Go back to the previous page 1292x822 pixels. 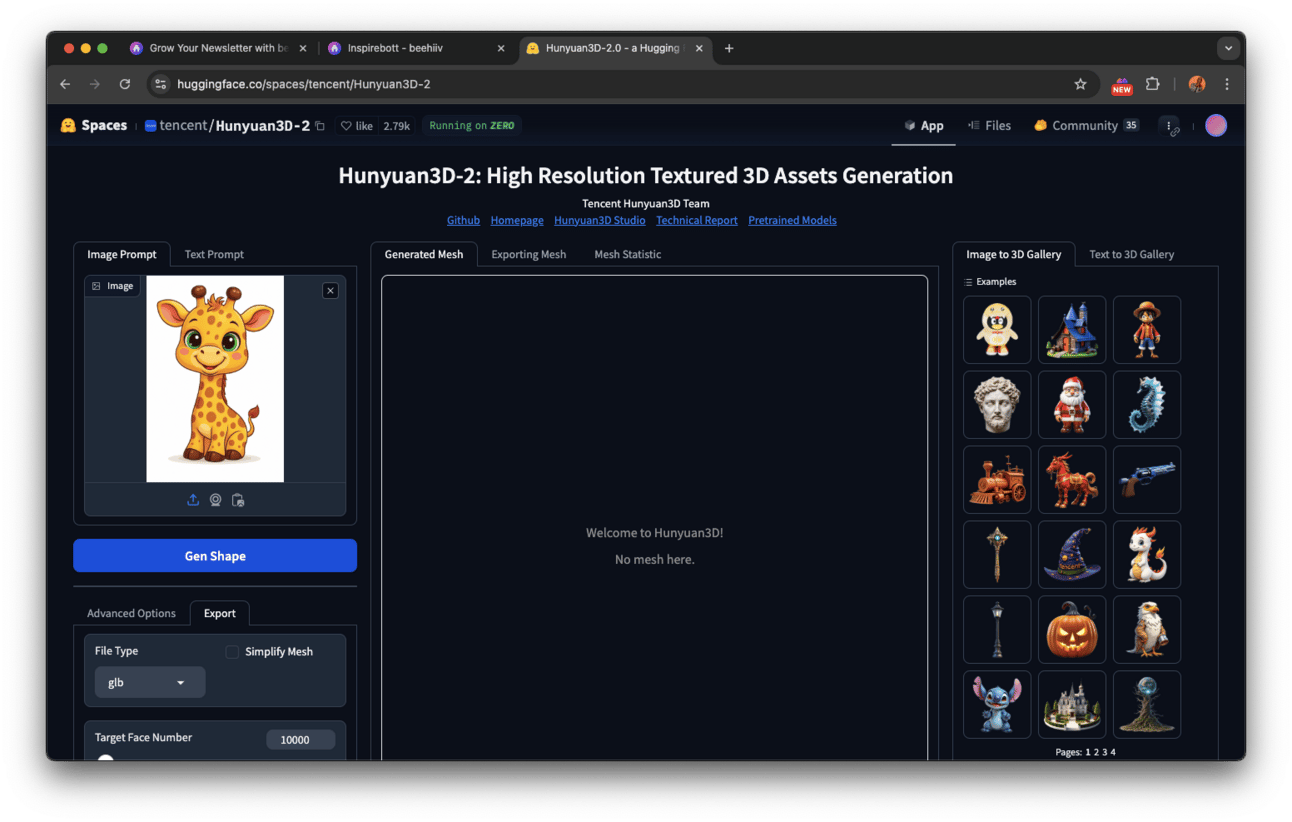(x=65, y=84)
